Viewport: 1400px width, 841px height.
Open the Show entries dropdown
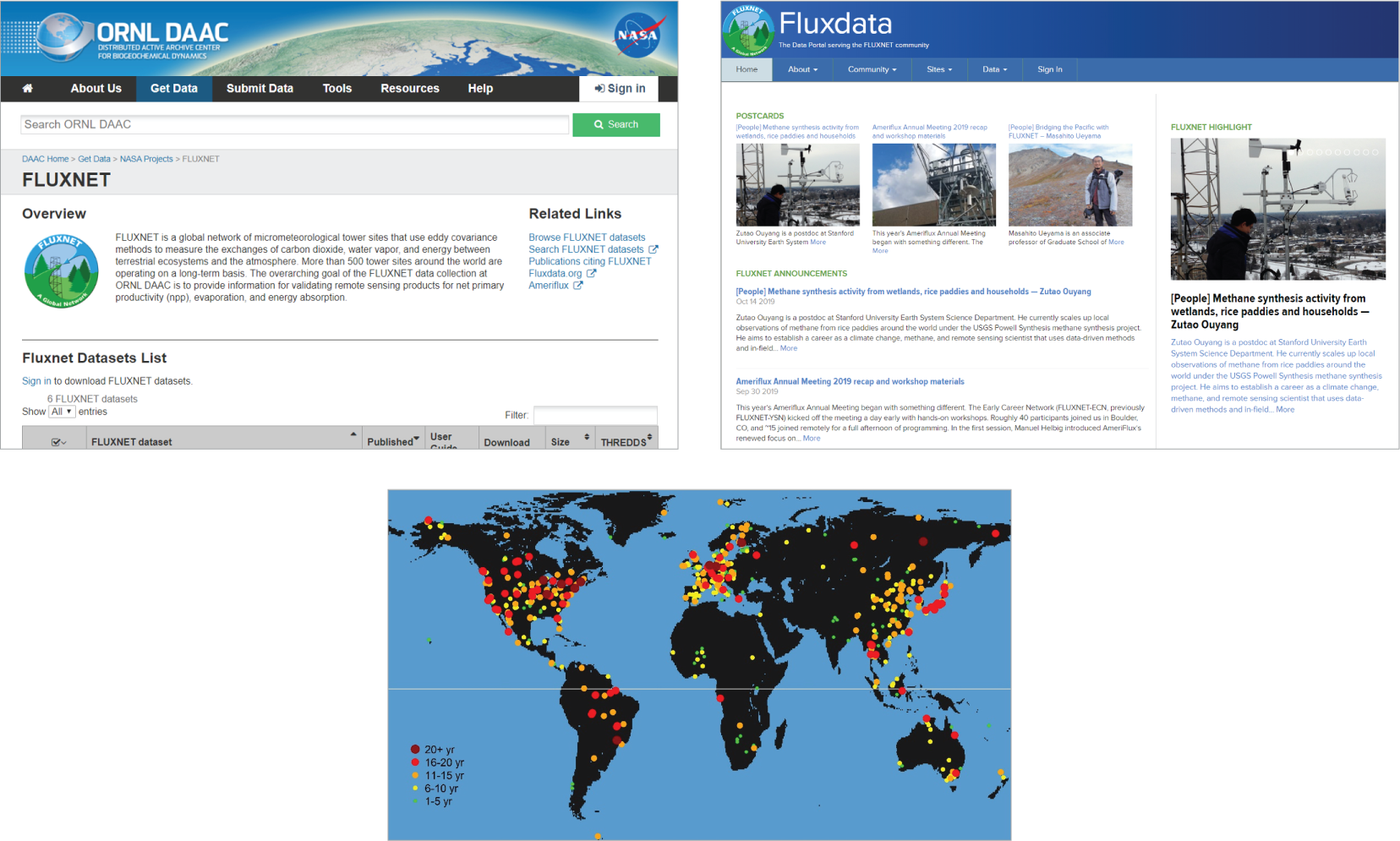[62, 412]
